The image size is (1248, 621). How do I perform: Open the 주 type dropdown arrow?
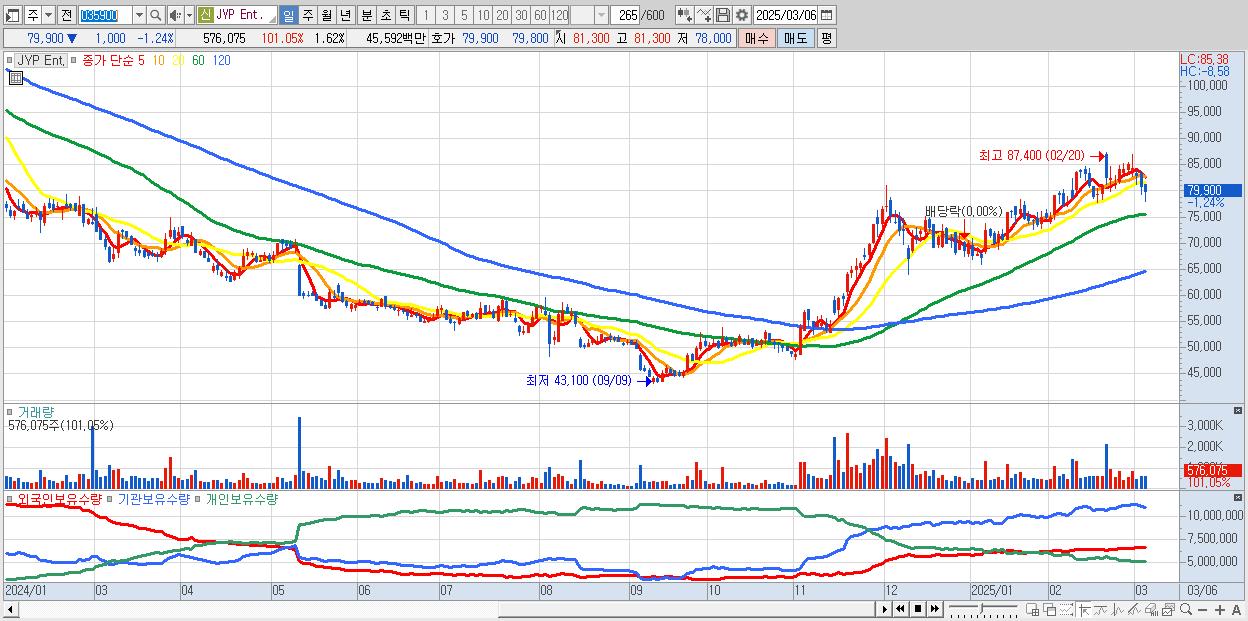click(48, 15)
